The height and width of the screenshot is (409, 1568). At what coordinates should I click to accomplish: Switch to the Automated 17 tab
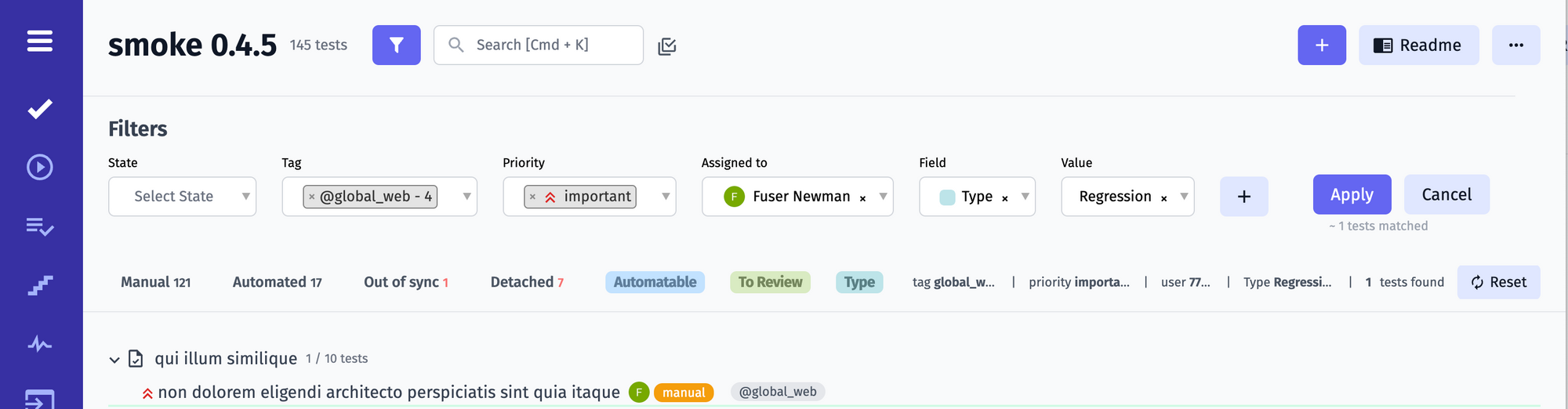277,282
